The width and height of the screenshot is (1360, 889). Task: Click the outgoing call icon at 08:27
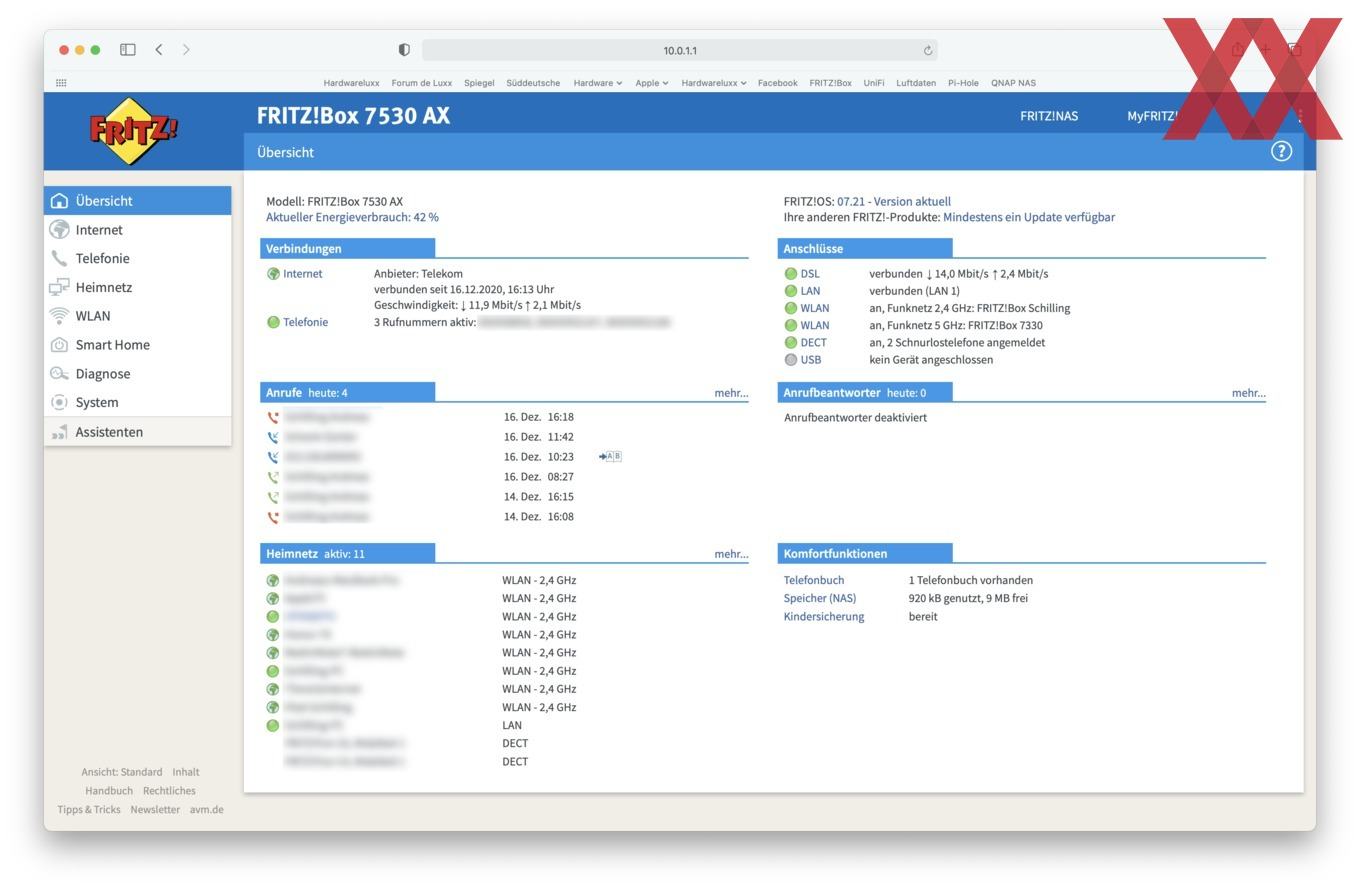[x=273, y=477]
